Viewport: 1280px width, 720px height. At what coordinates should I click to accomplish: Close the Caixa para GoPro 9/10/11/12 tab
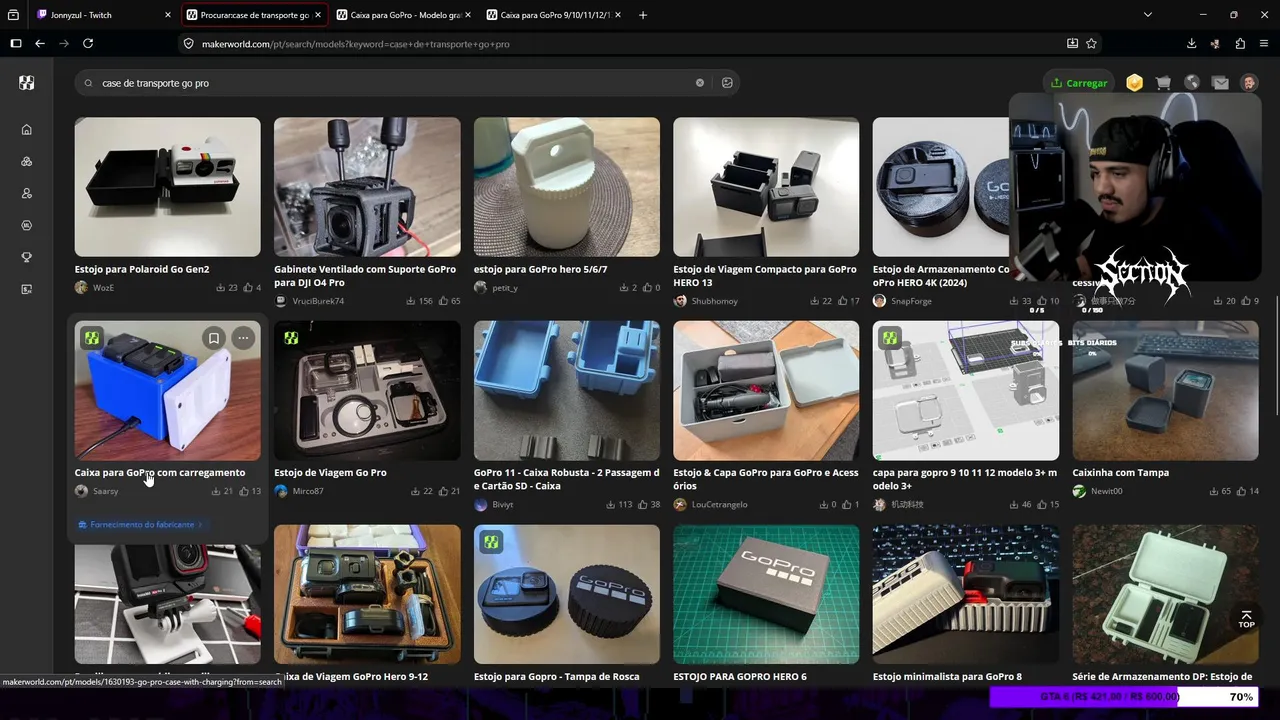618,15
